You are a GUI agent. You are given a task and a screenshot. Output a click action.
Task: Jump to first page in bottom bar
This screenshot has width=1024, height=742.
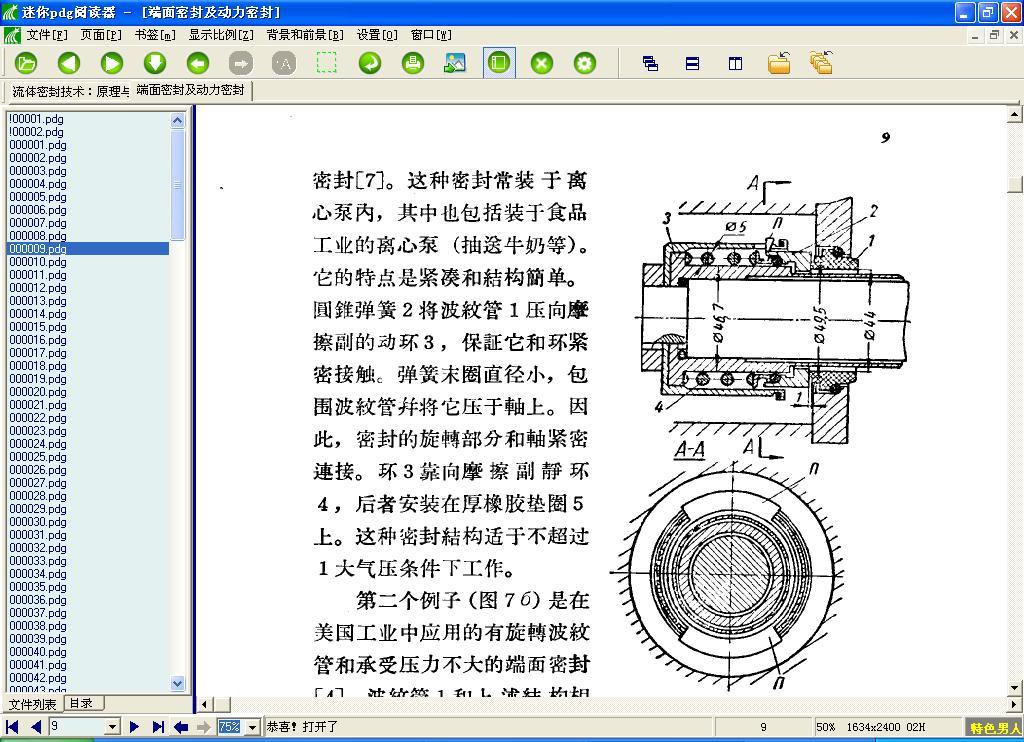pos(12,727)
